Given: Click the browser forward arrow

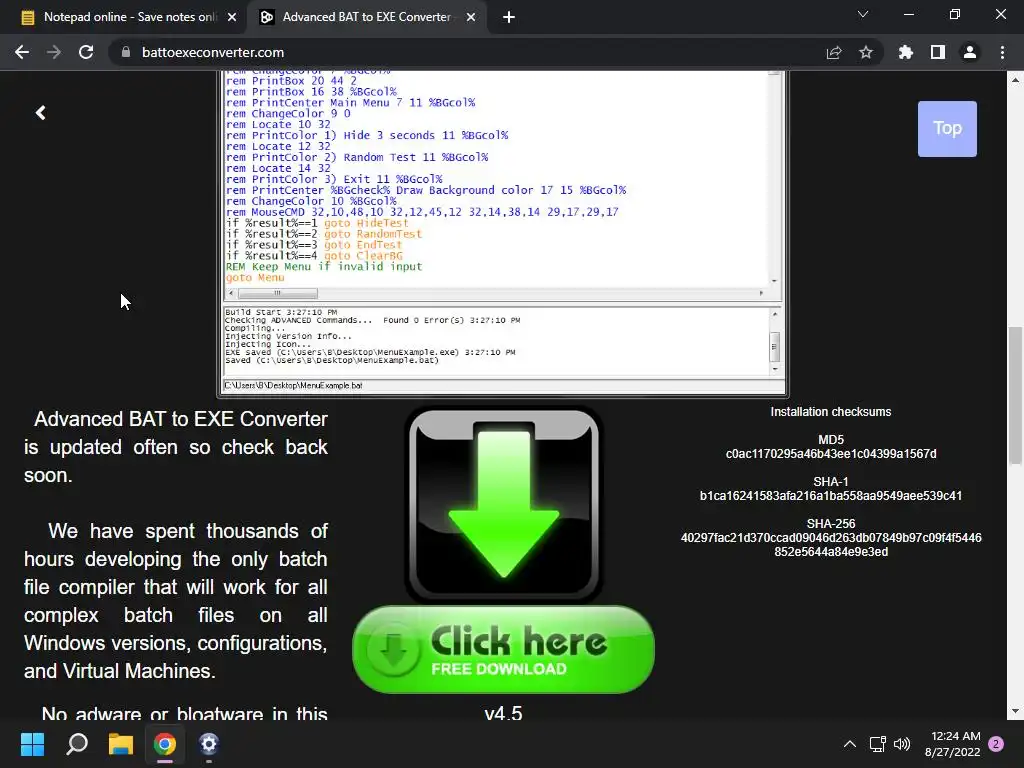Looking at the screenshot, I should pos(54,52).
